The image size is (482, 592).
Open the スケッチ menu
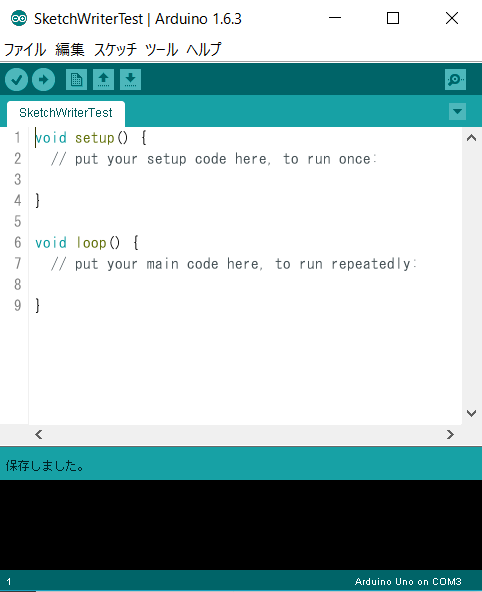click(115, 49)
